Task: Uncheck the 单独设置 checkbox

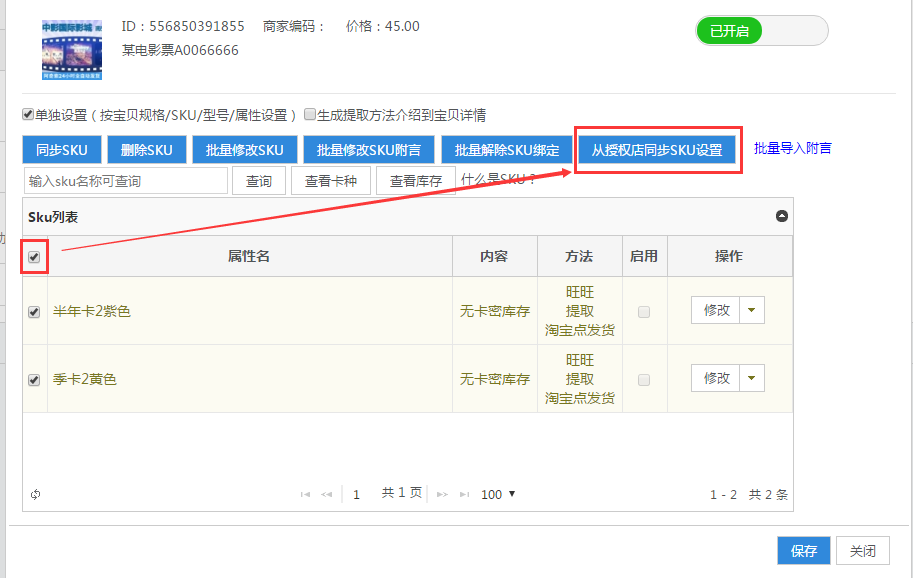Action: pos(28,114)
